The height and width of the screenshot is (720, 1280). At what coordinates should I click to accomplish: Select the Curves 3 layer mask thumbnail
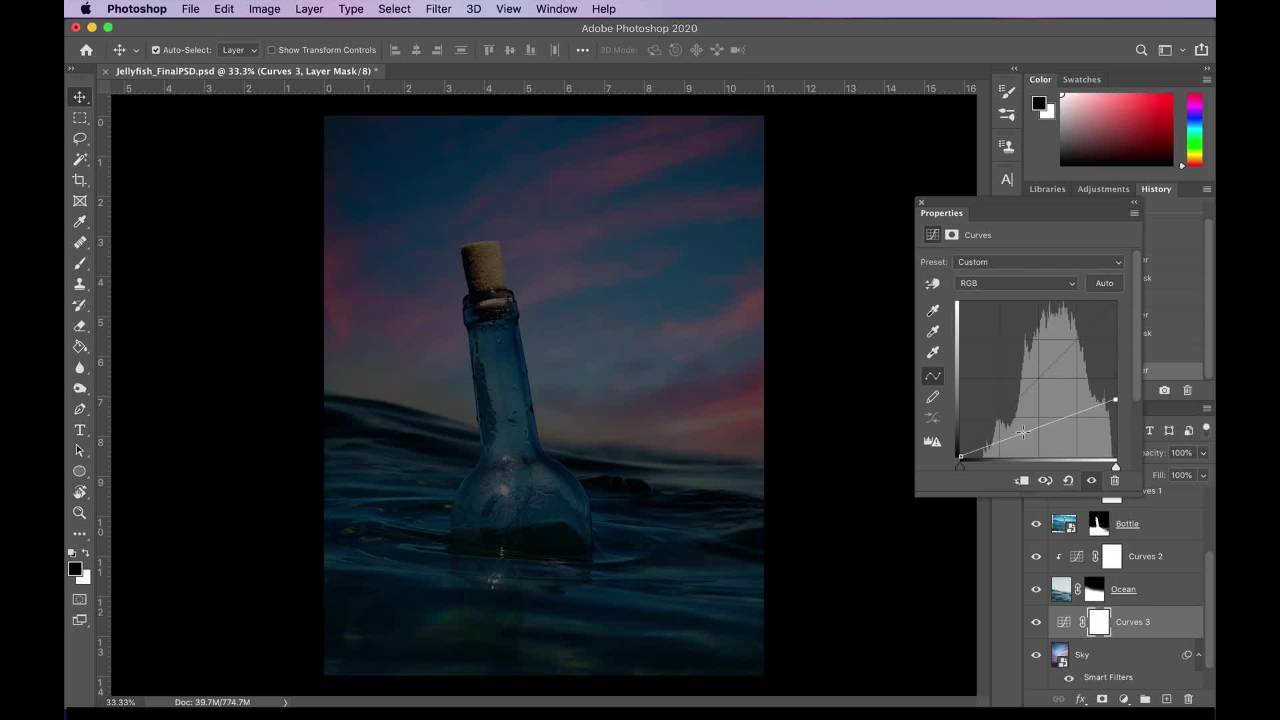pyautogui.click(x=1099, y=622)
